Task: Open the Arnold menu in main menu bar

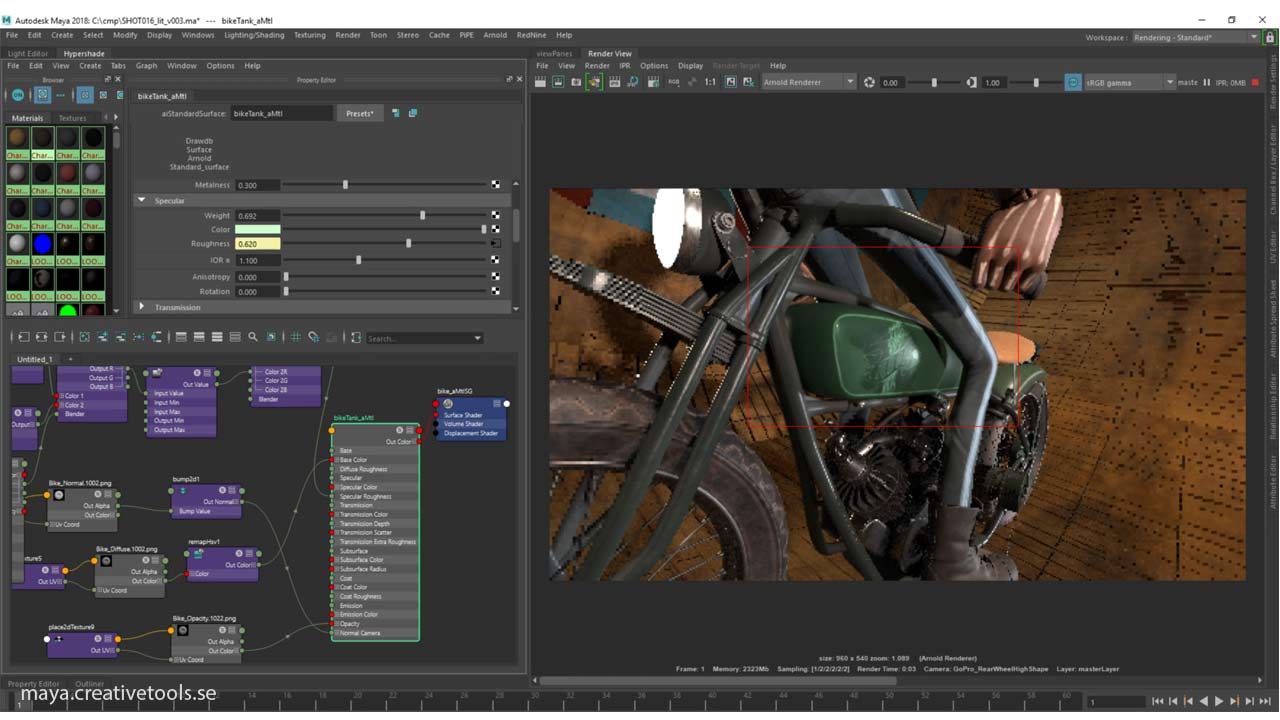Action: click(x=495, y=35)
